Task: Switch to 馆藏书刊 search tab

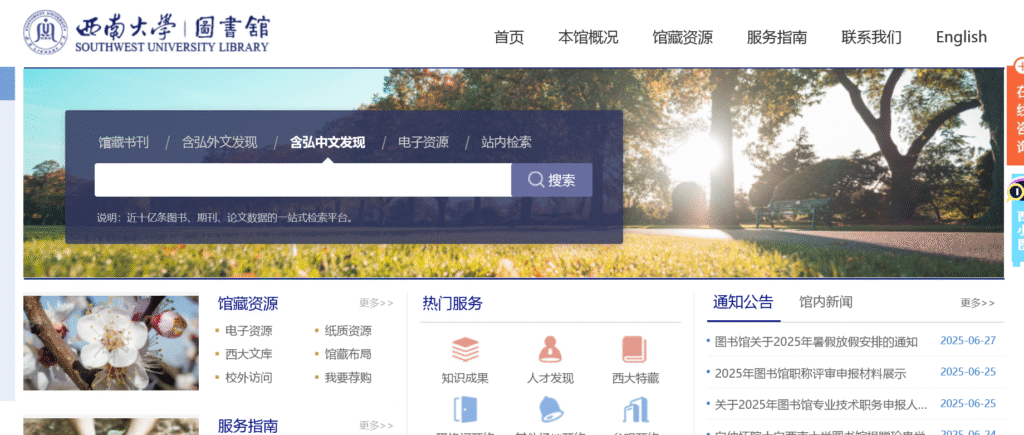Action: [x=123, y=142]
